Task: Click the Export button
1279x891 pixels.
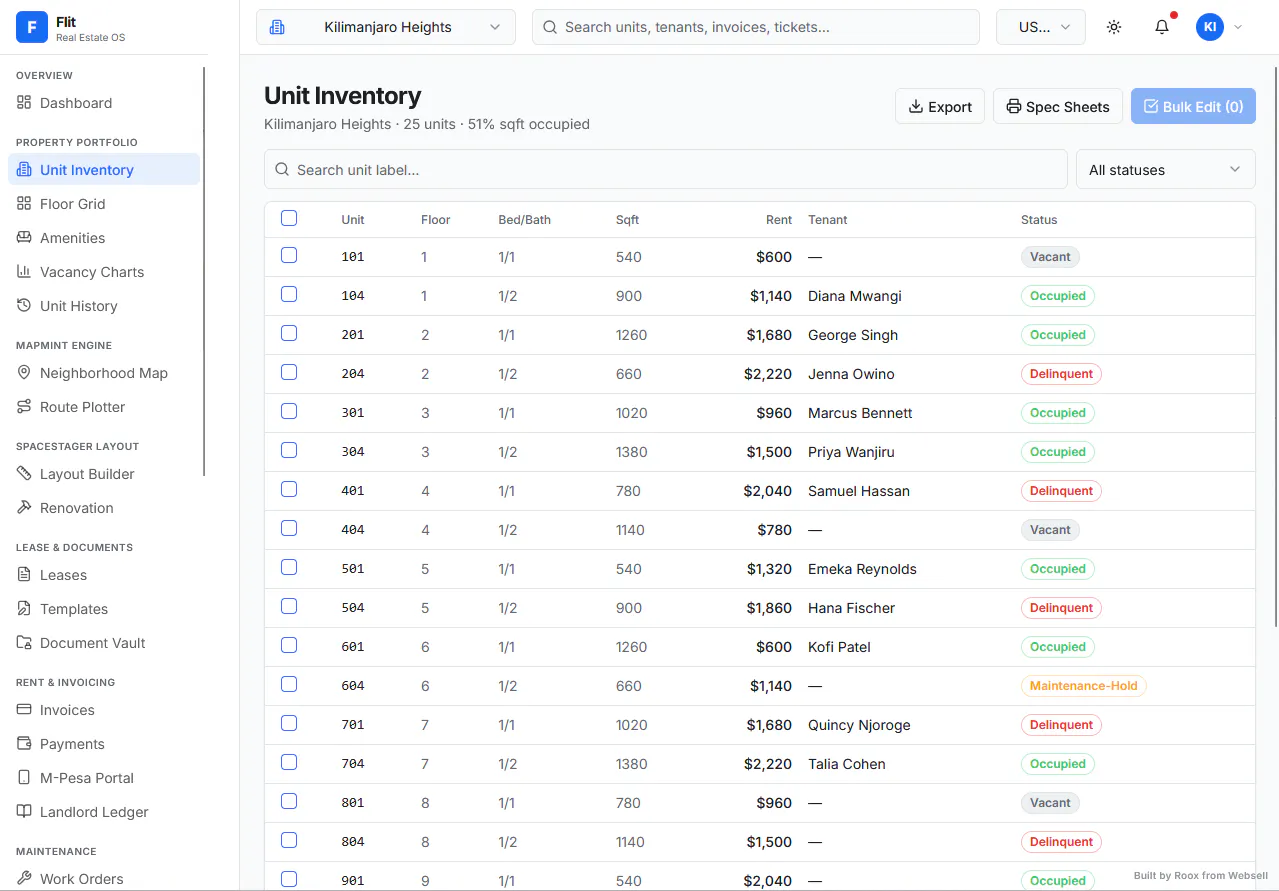Action: [940, 107]
